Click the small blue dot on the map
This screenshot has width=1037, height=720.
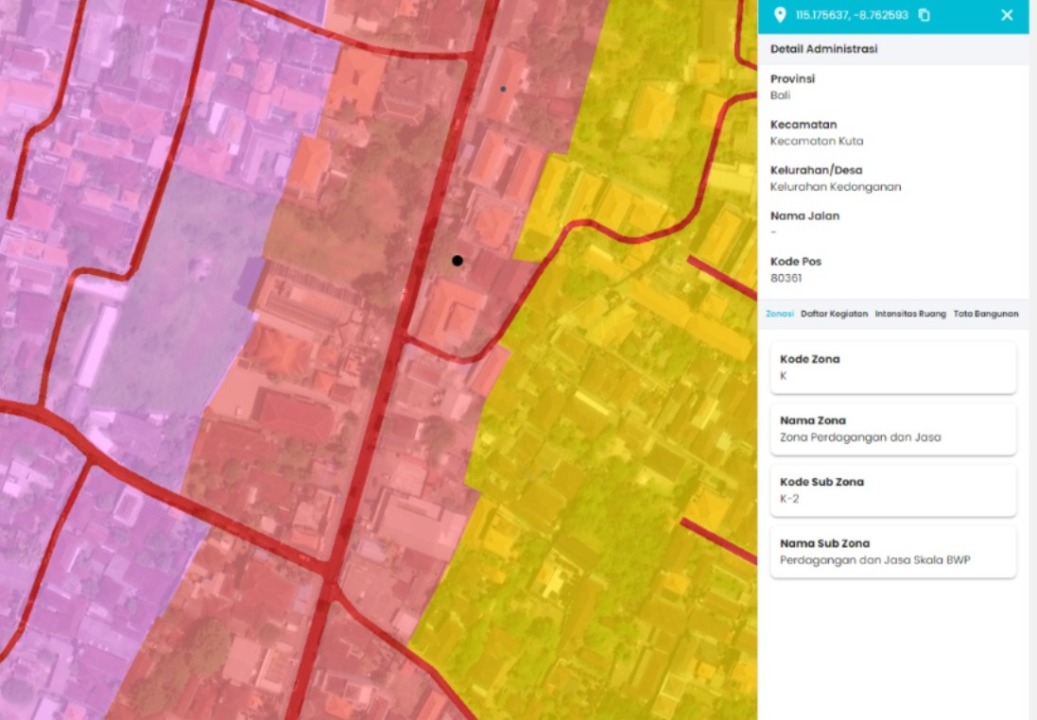[x=503, y=89]
